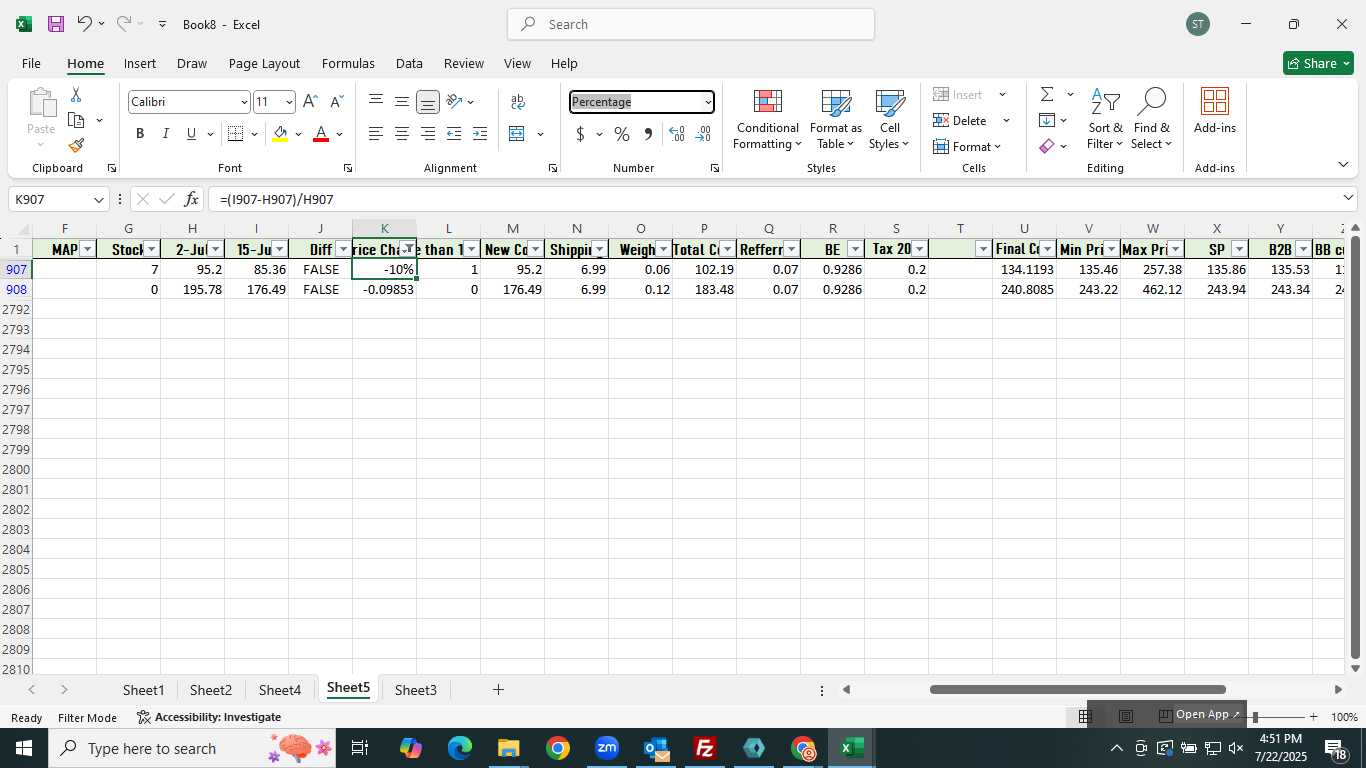The image size is (1366, 768).
Task: Switch to the Insert ribbon tab
Action: [x=140, y=63]
